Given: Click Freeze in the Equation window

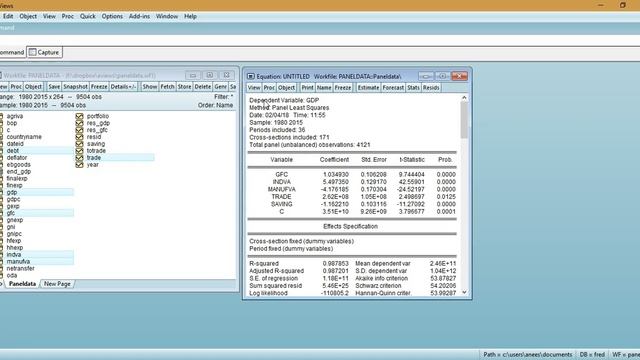Looking at the screenshot, I should [x=343, y=88].
